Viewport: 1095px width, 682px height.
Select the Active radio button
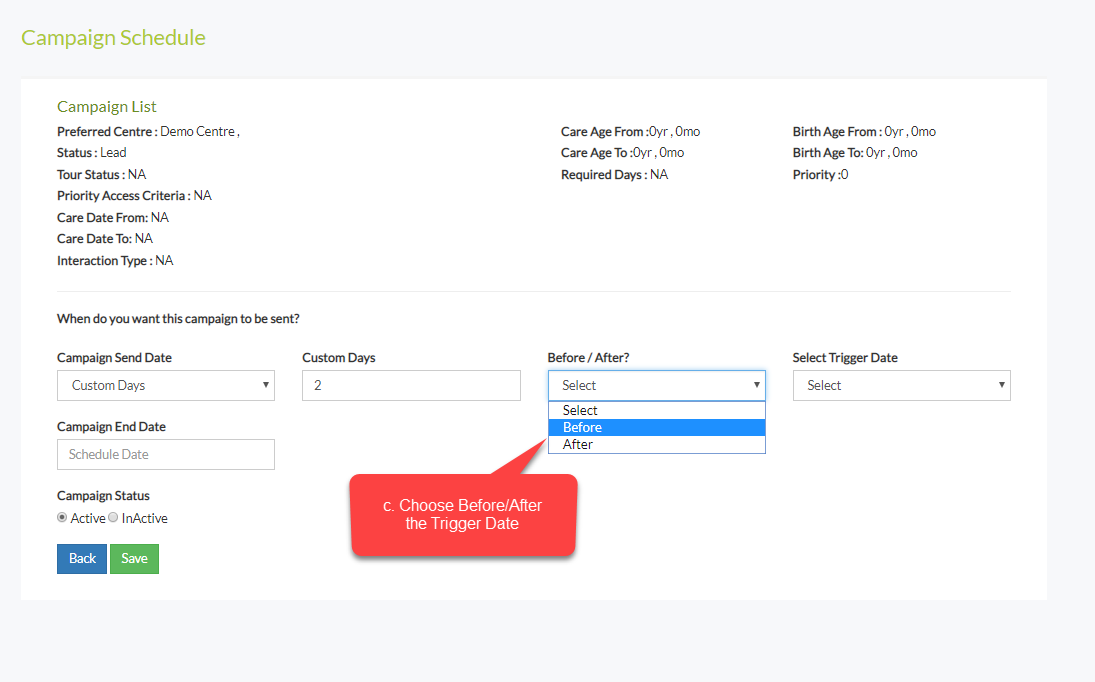[x=62, y=517]
